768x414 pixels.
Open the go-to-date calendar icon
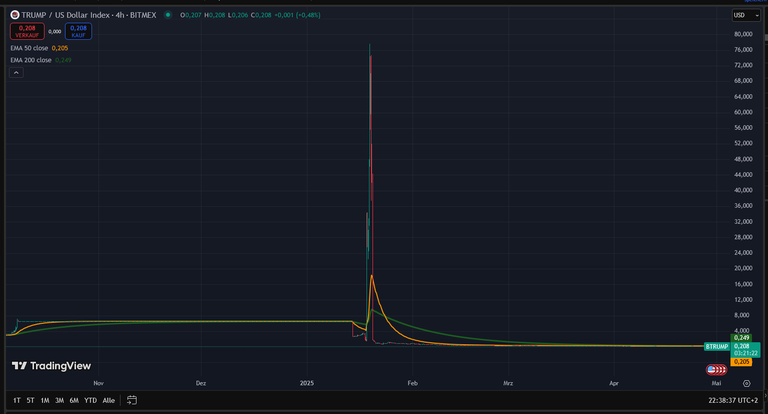pyautogui.click(x=132, y=400)
